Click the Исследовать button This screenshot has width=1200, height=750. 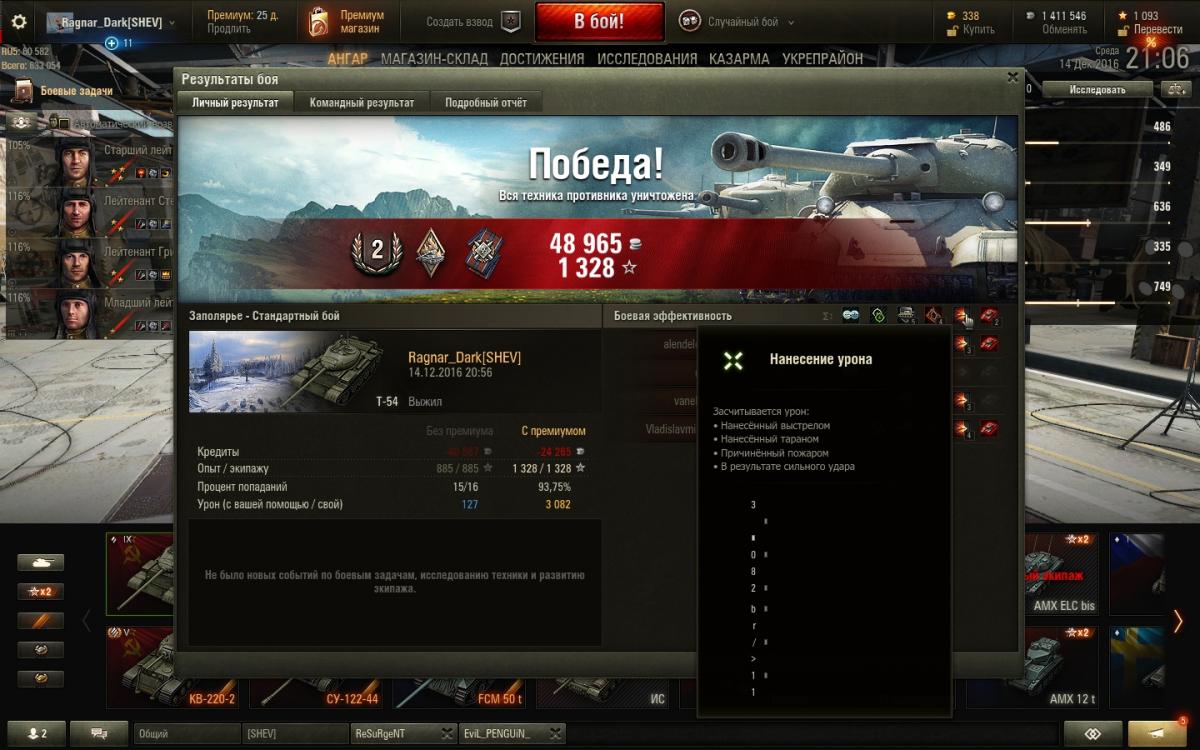pos(1097,89)
